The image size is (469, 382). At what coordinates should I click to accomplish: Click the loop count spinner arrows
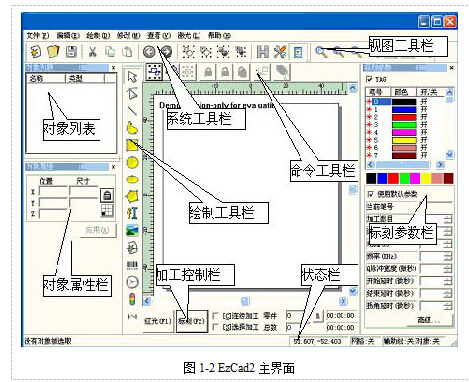click(x=448, y=219)
